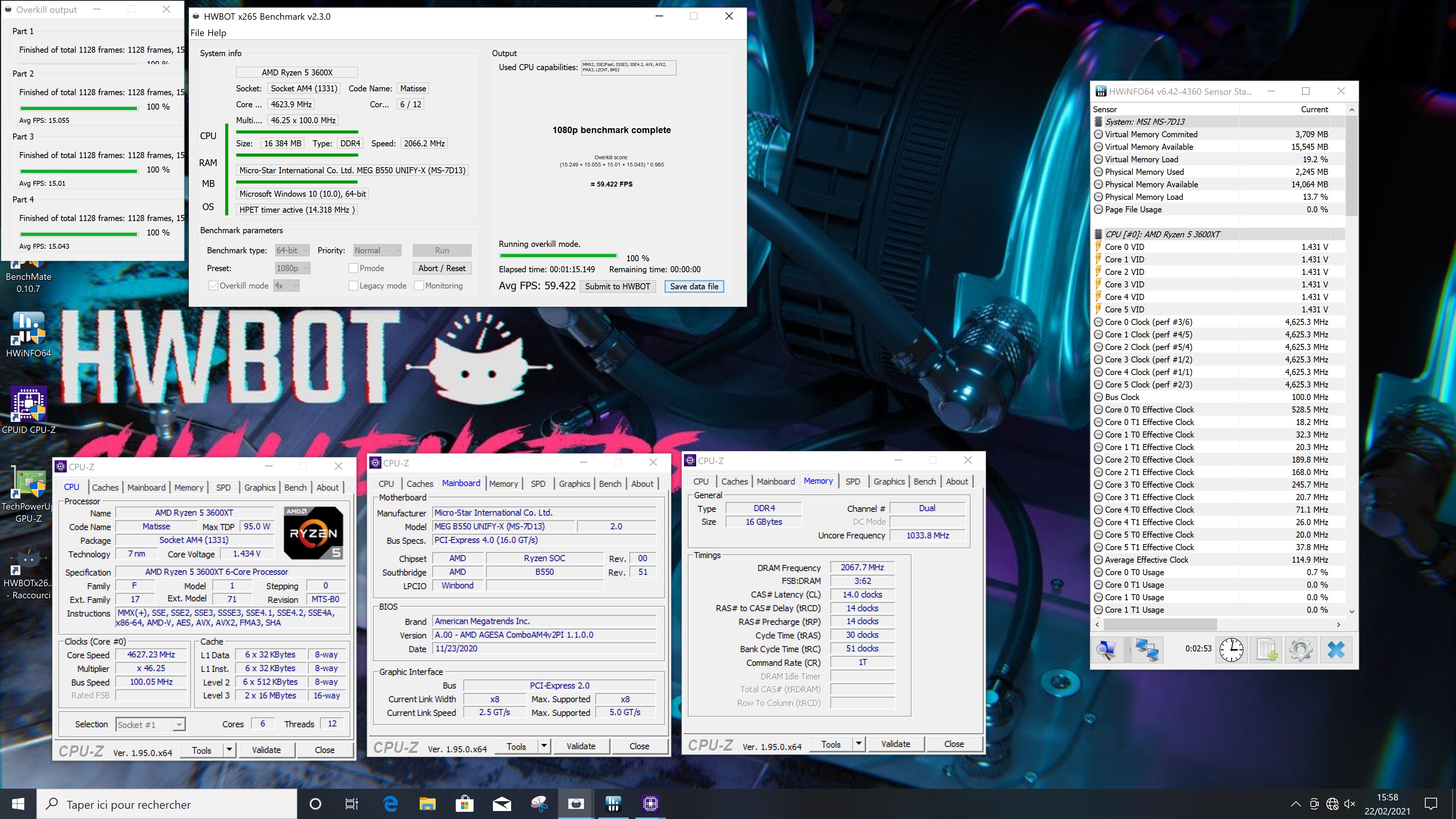Click Tools button in CPU-Z Mainboard window

[x=516, y=746]
